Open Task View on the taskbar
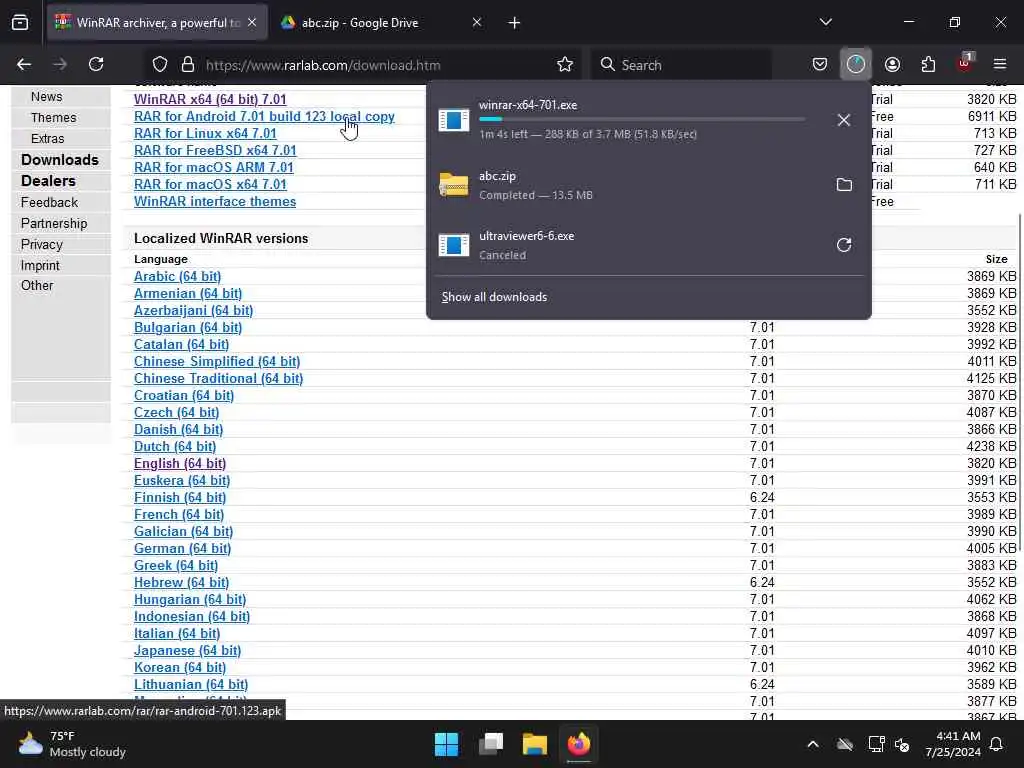This screenshot has width=1024, height=768. coord(490,744)
